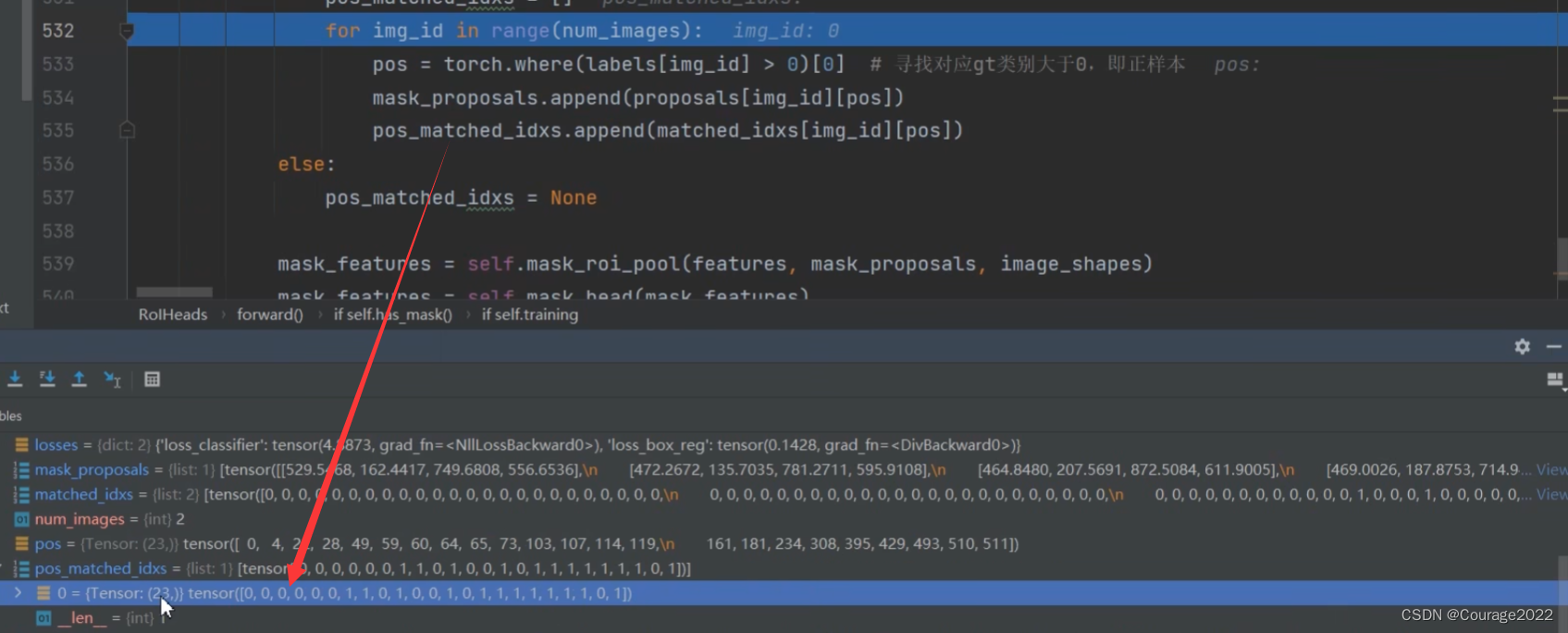Image resolution: width=1568 pixels, height=633 pixels.
Task: Expand the element 0 tensor node
Action: (18, 593)
